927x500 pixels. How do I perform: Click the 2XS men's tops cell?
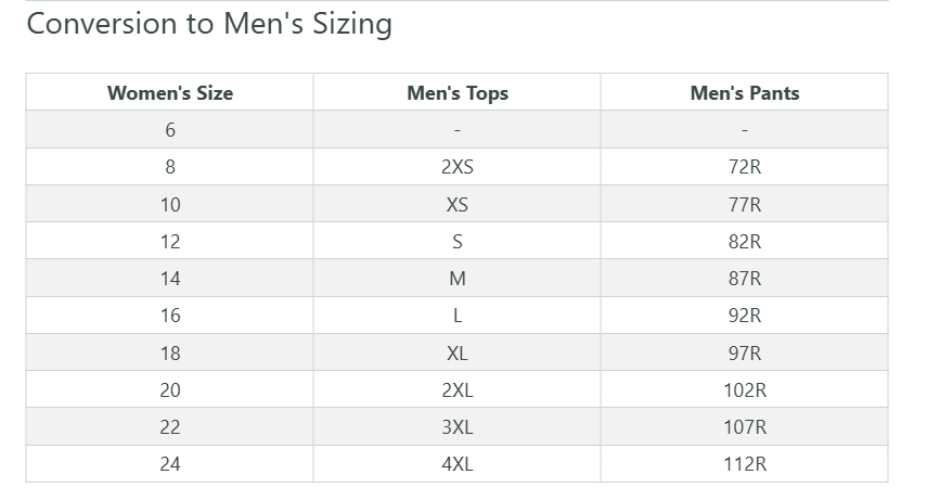tap(457, 168)
